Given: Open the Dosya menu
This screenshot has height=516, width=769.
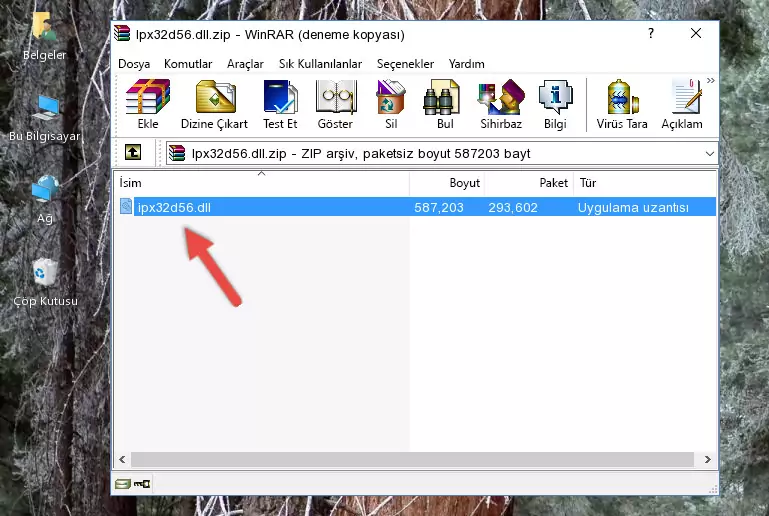Looking at the screenshot, I should click(134, 64).
